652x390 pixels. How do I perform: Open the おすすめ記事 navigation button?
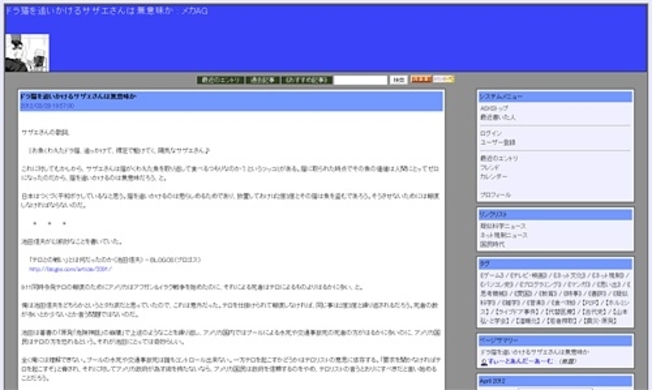tap(307, 80)
